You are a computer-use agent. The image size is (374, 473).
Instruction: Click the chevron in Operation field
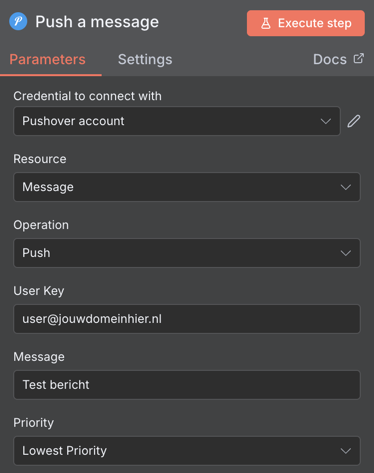pos(346,253)
